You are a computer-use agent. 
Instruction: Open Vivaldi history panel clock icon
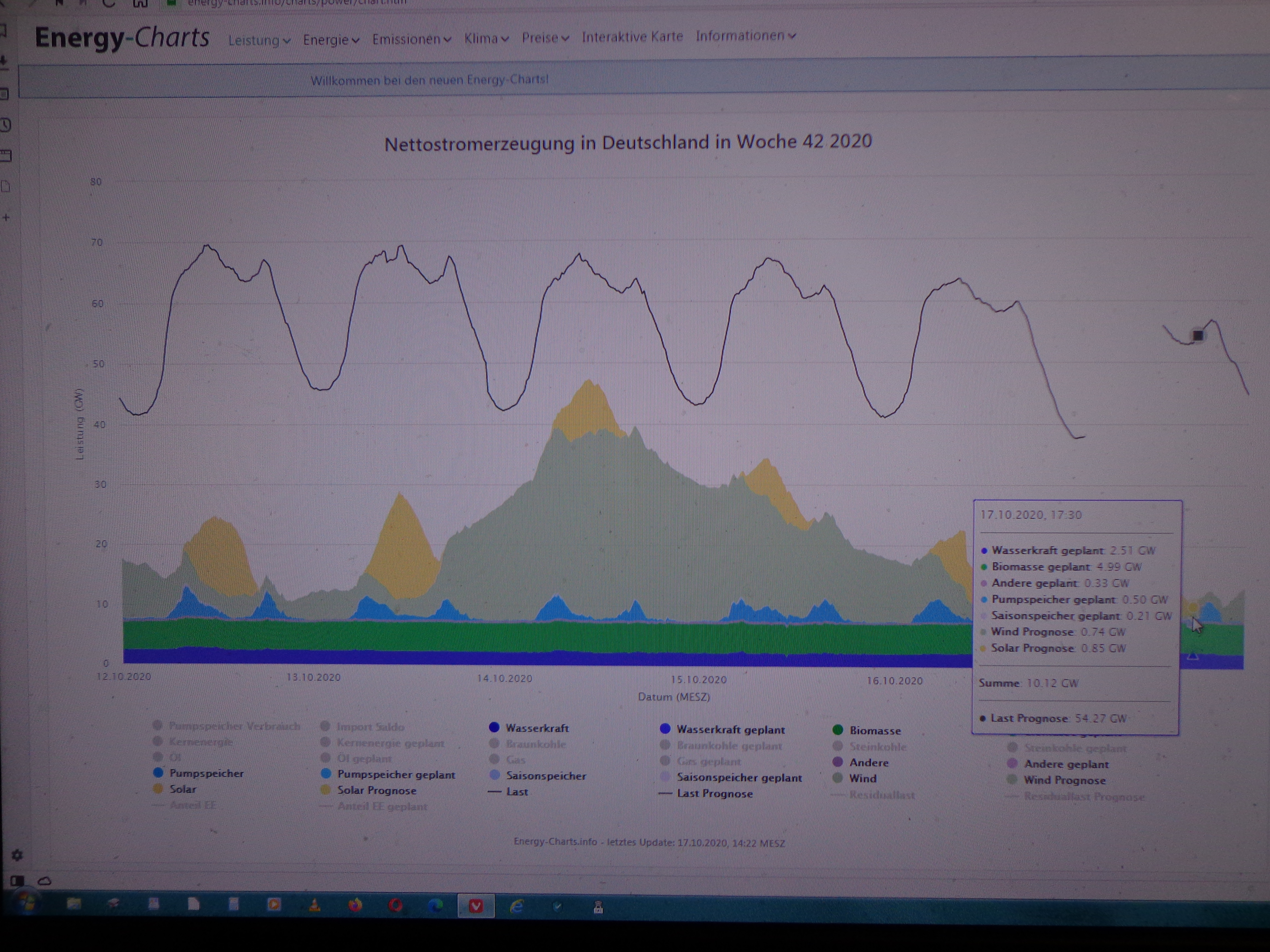6,125
